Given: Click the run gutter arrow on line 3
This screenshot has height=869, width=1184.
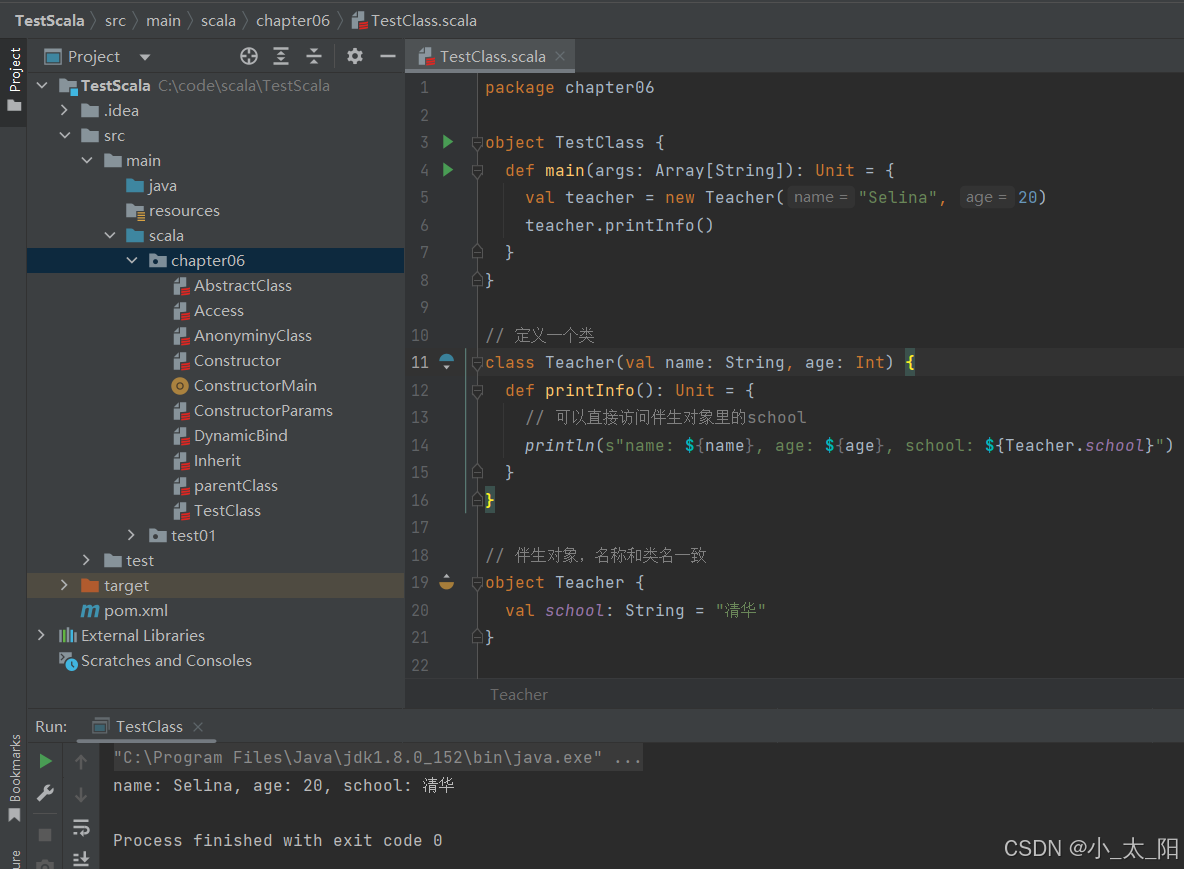Looking at the screenshot, I should (448, 142).
